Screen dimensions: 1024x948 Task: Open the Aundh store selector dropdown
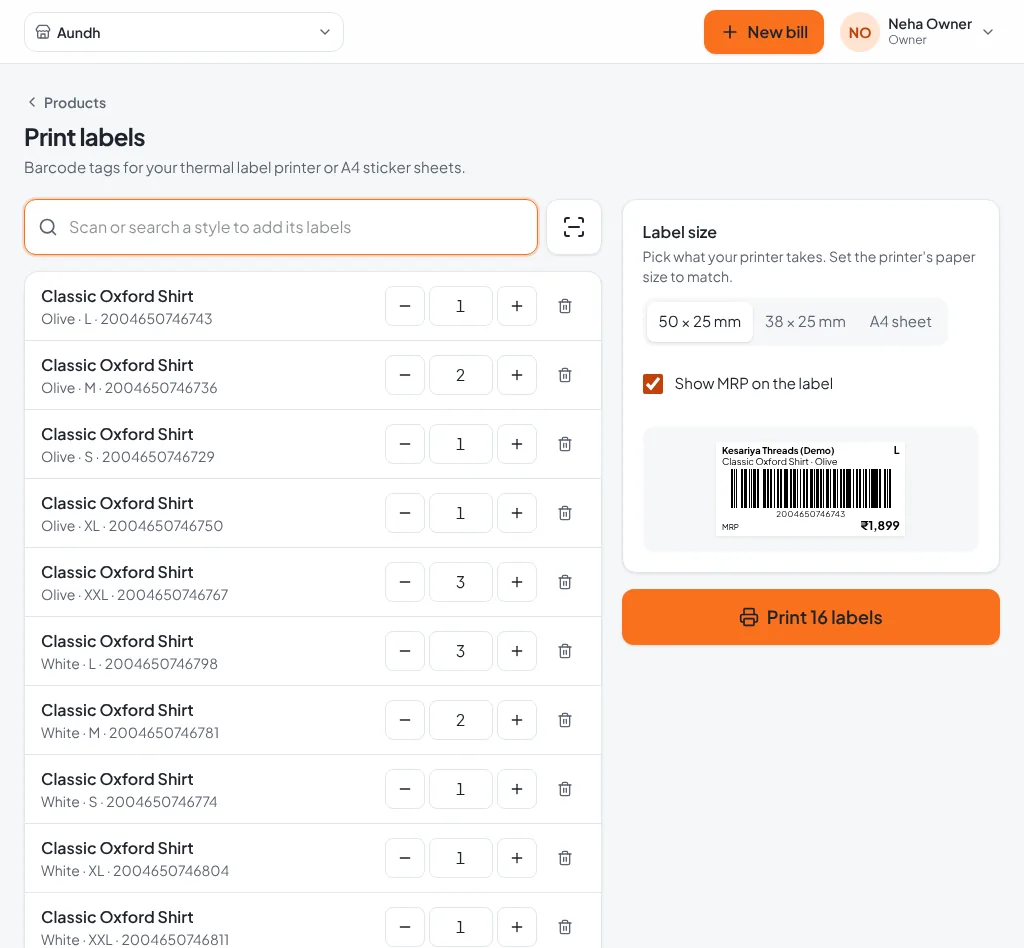[x=184, y=32]
